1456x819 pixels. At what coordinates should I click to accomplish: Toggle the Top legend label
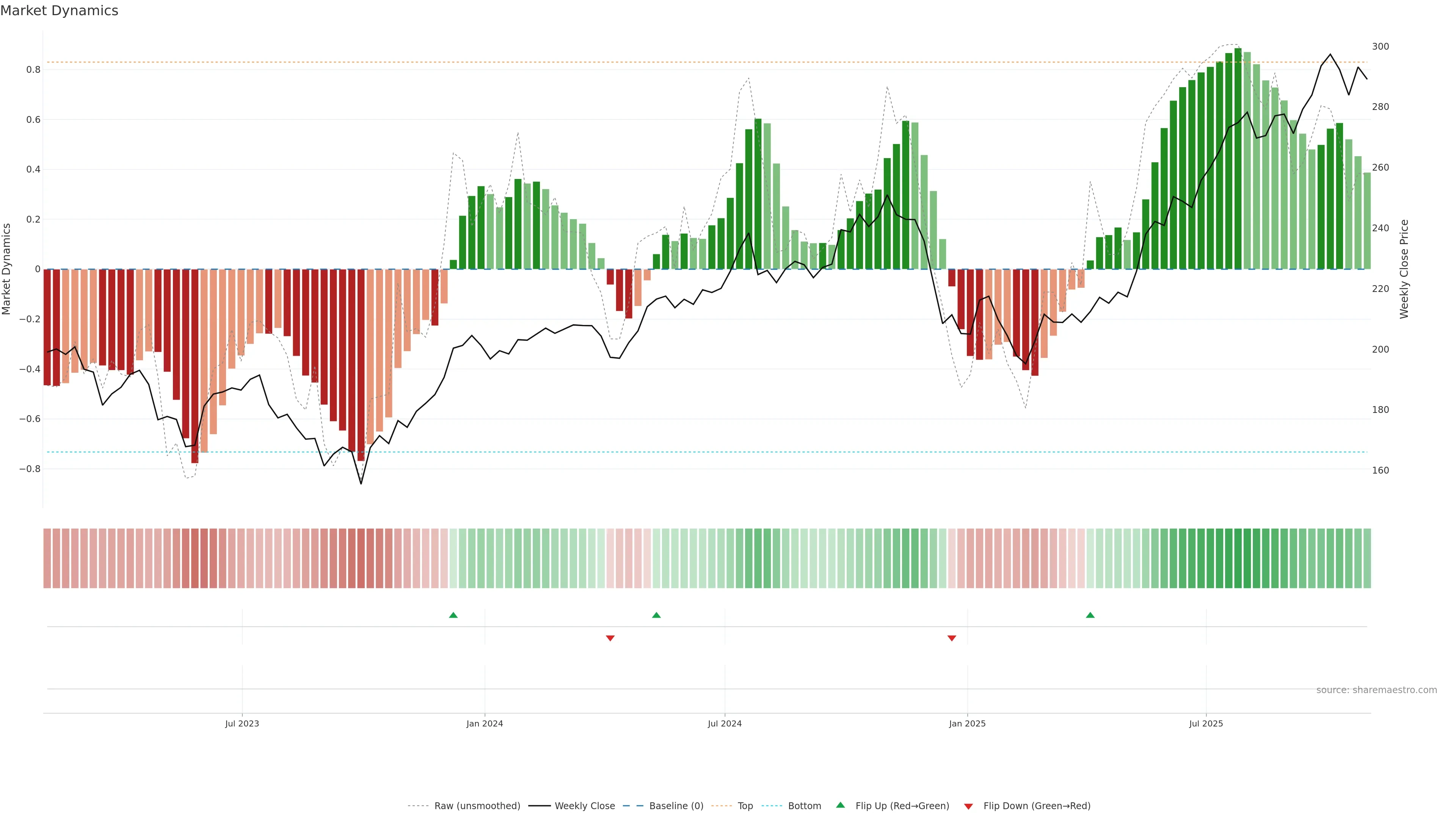[745, 806]
